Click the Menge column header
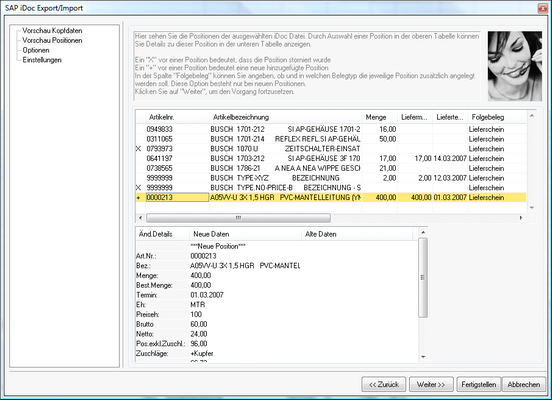Image resolution: width=552 pixels, height=400 pixels. click(380, 117)
